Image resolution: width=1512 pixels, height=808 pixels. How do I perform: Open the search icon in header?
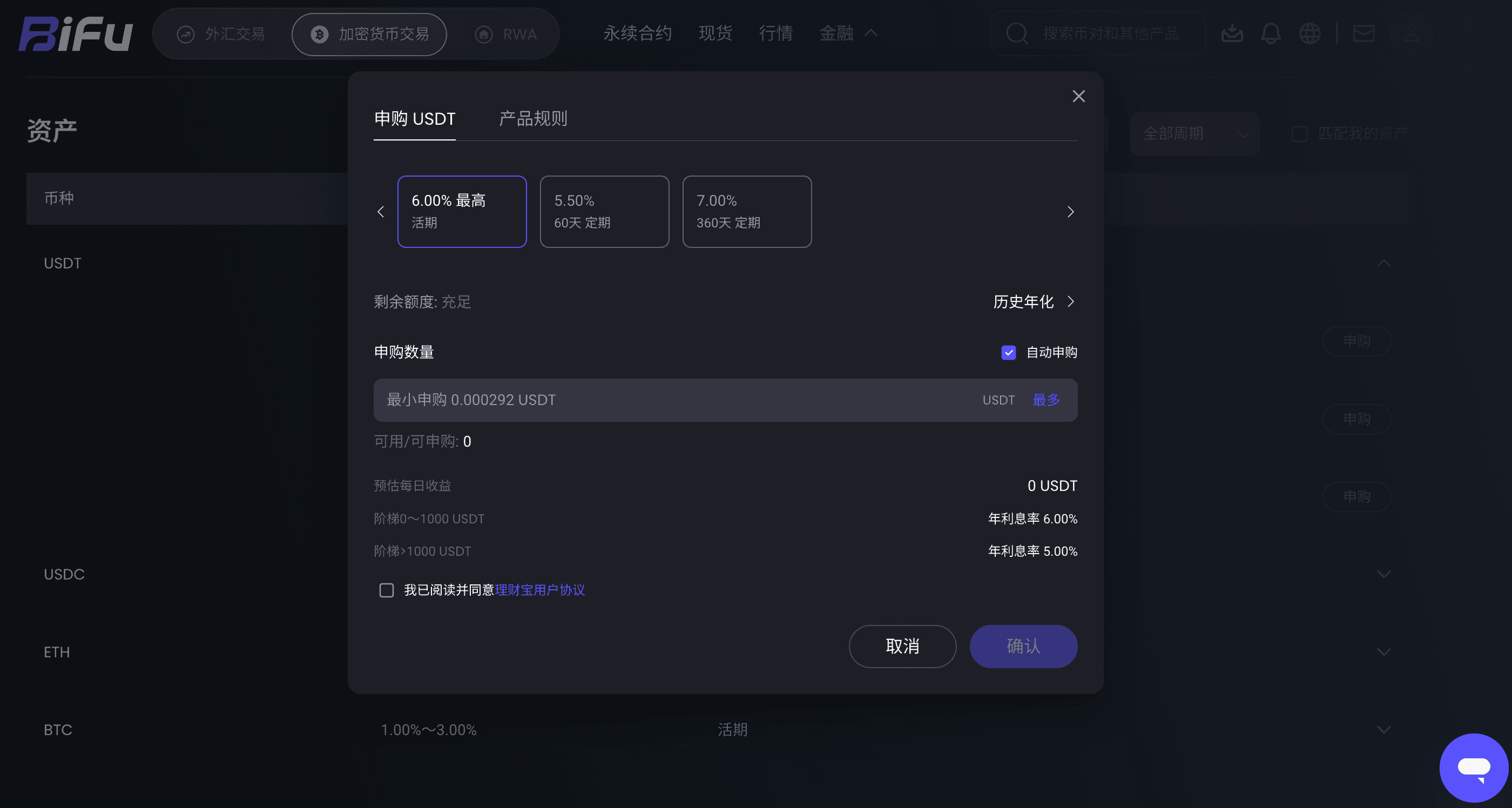point(1016,33)
